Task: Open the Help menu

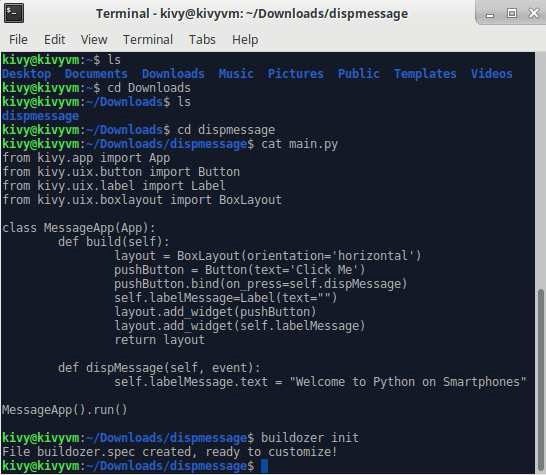Action: coord(245,40)
